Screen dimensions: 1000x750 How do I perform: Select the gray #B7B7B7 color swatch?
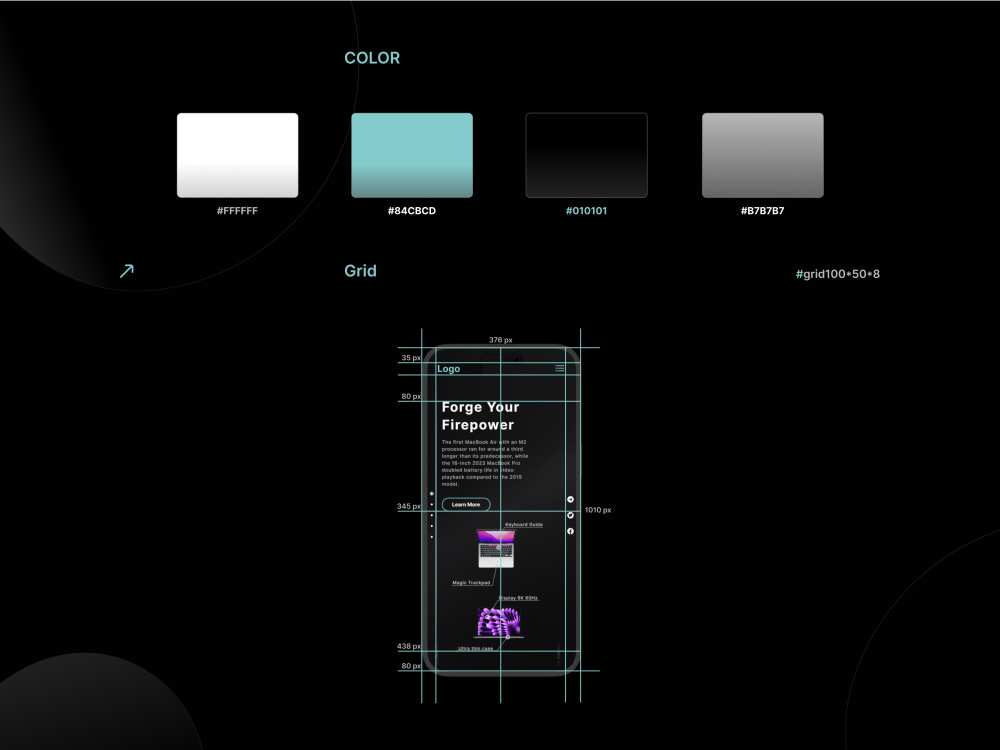point(763,155)
